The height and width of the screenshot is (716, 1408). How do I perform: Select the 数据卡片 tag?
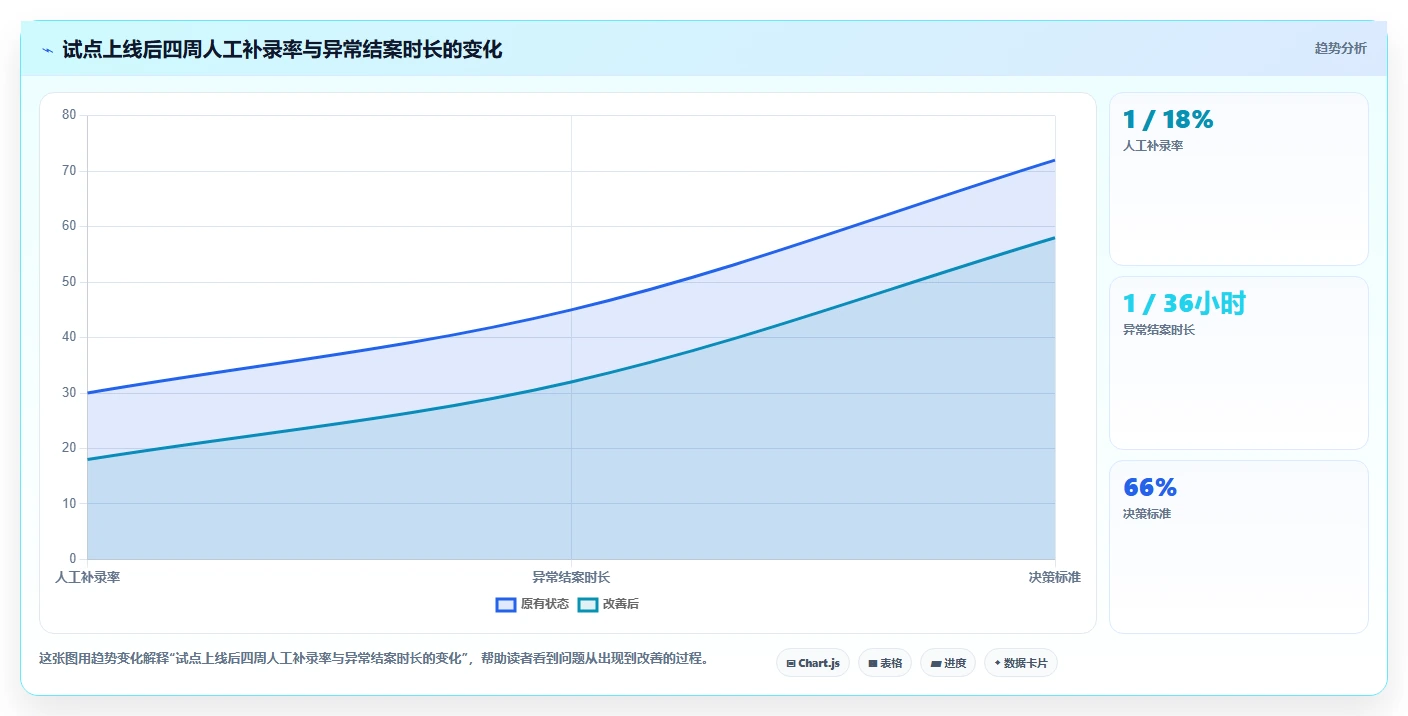[1021, 663]
